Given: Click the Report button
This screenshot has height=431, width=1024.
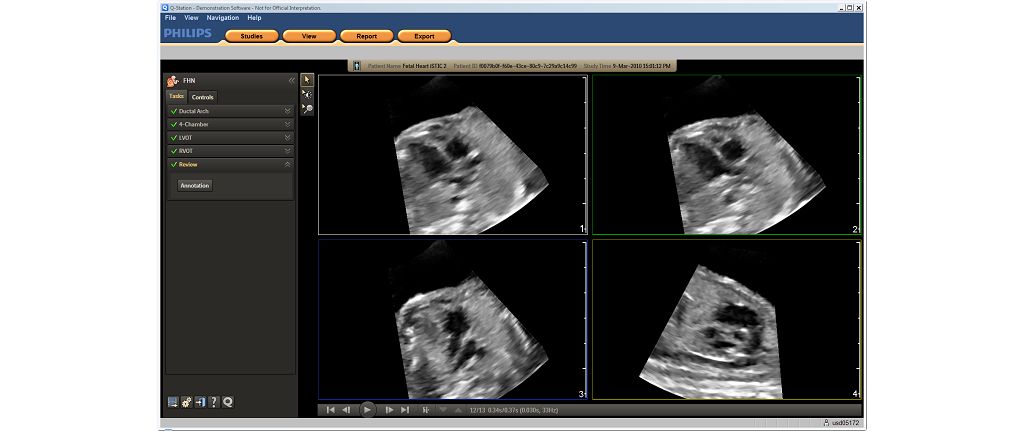Looking at the screenshot, I should [x=367, y=37].
